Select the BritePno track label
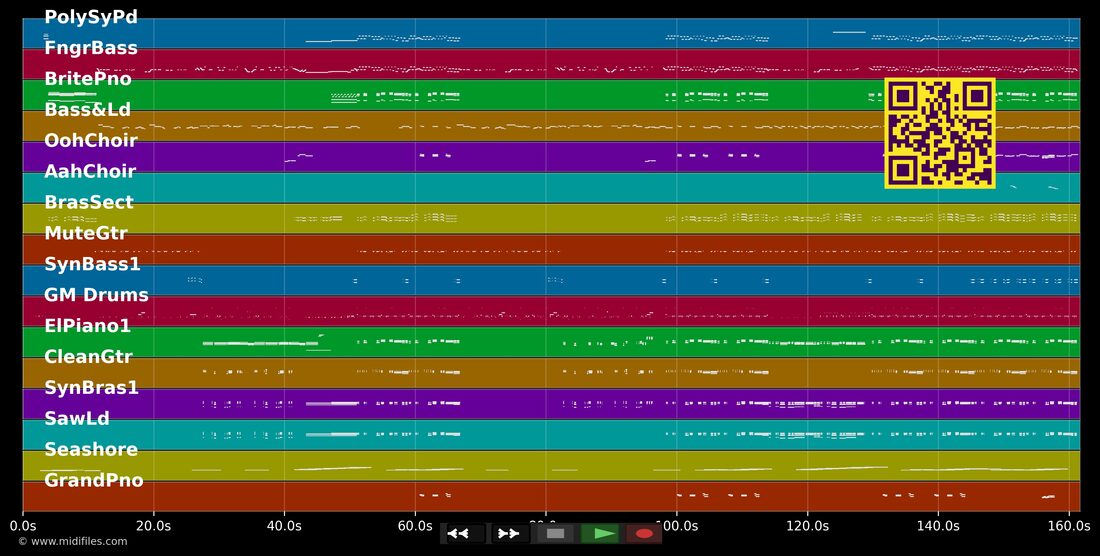The height and width of the screenshot is (556, 1100). click(88, 79)
